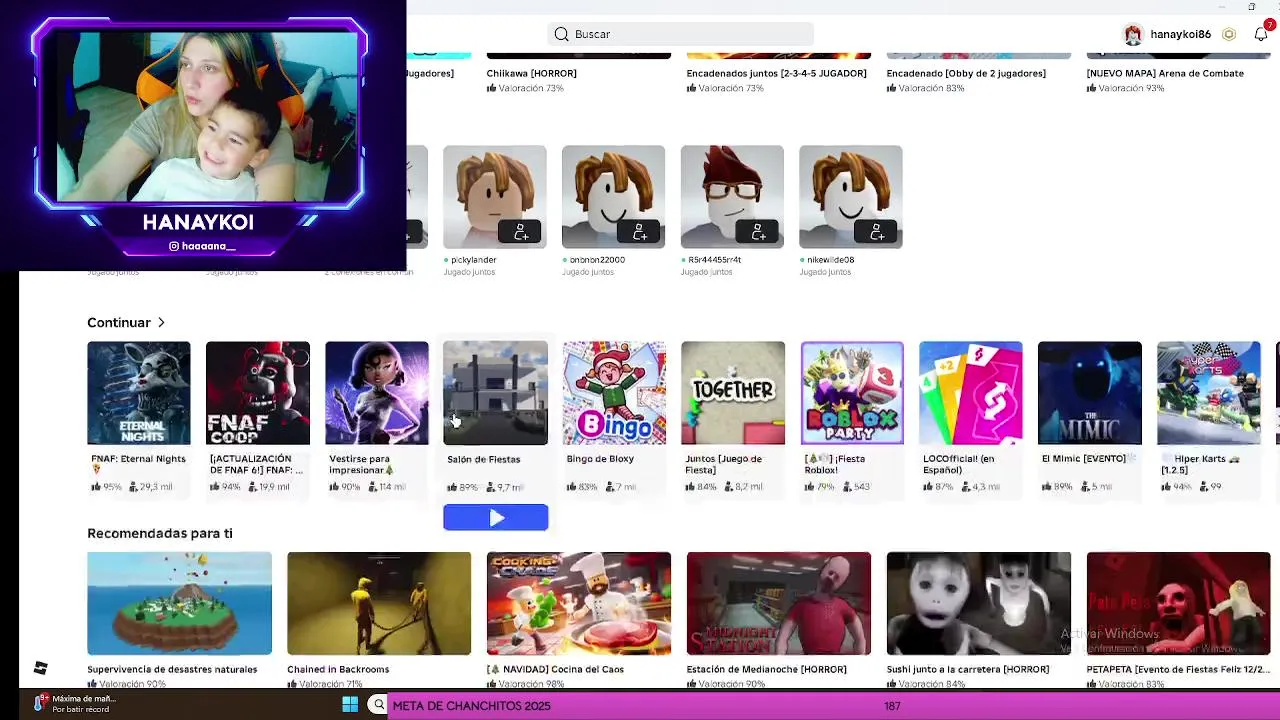Open the Cocina del Caos thumbnail
This screenshot has width=1280, height=720.
(579, 604)
